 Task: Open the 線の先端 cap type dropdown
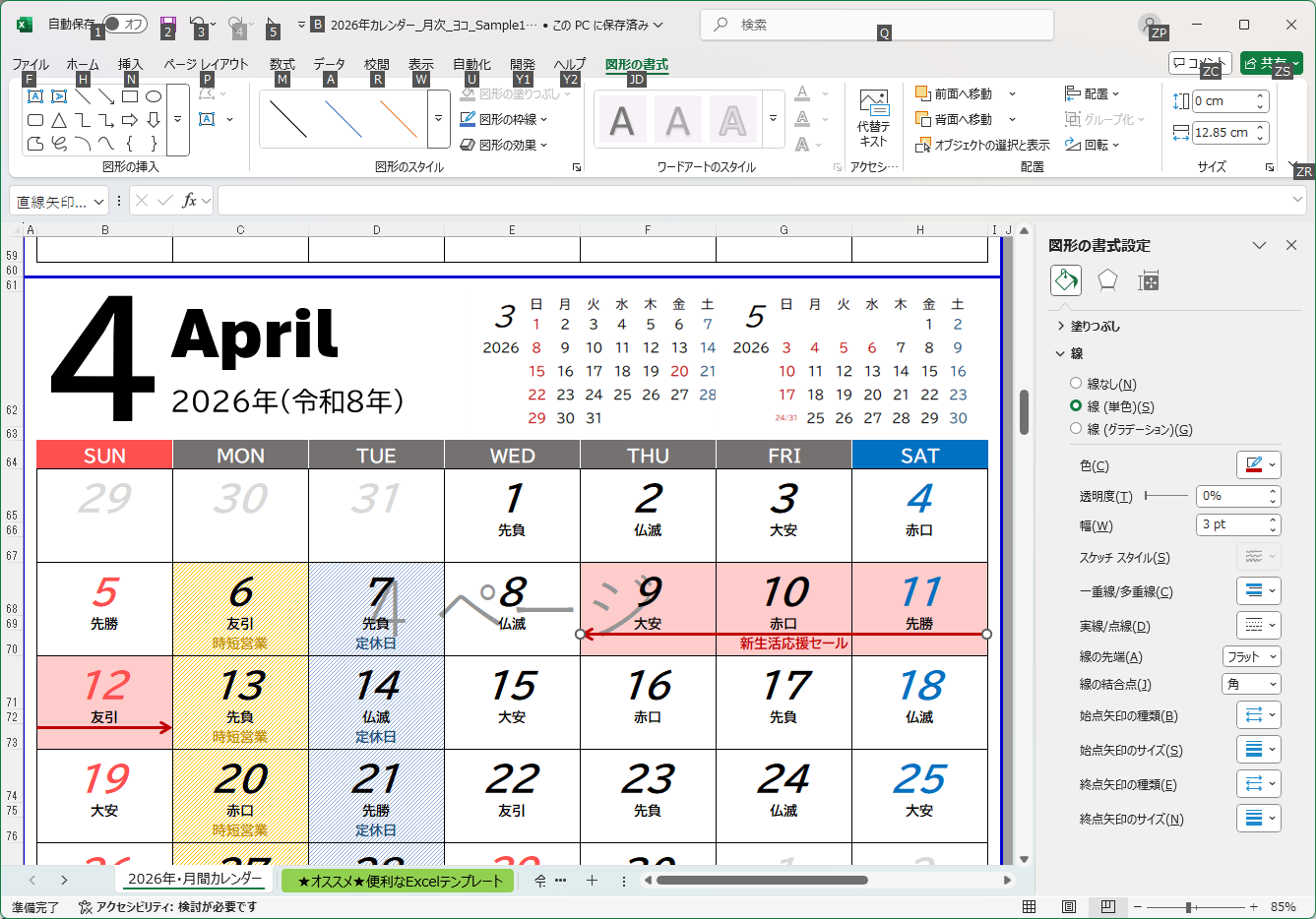tap(1251, 656)
